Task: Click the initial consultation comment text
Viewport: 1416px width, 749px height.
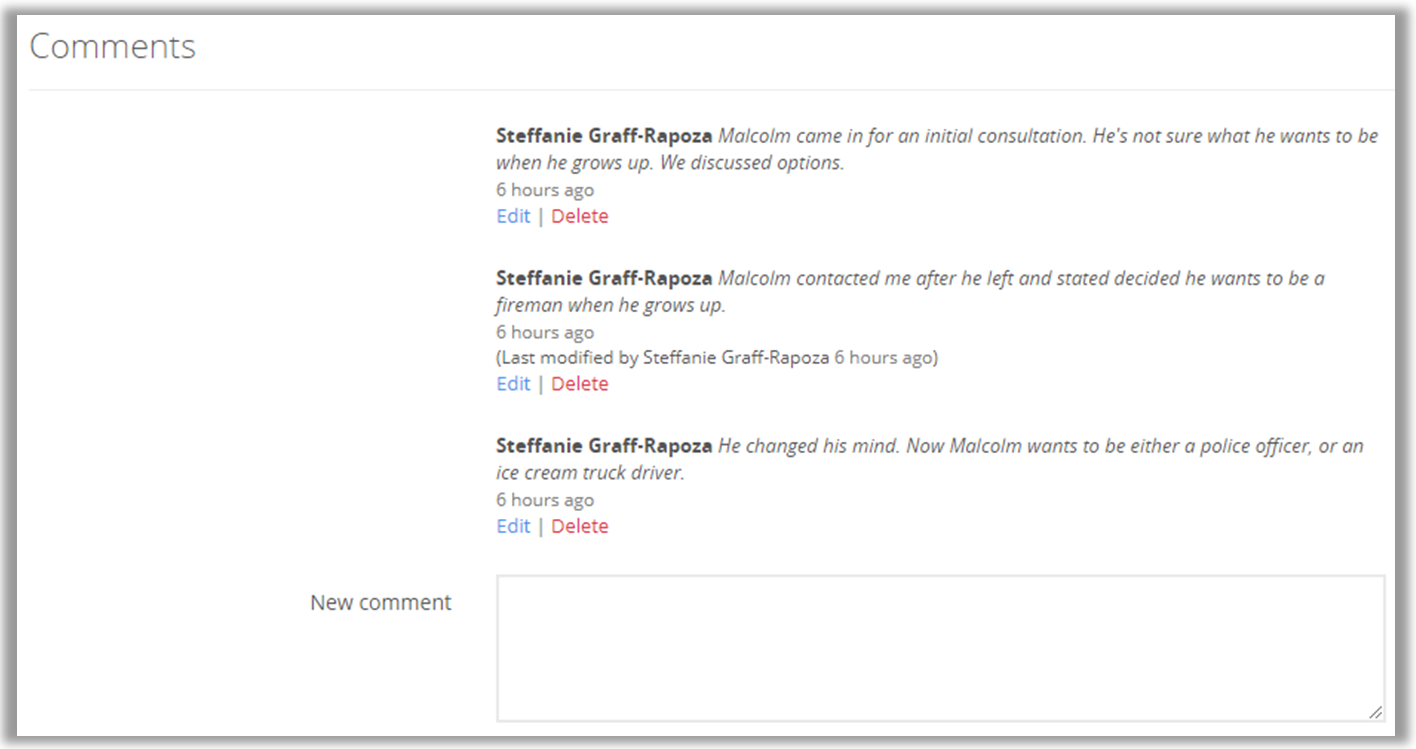Action: point(1047,136)
